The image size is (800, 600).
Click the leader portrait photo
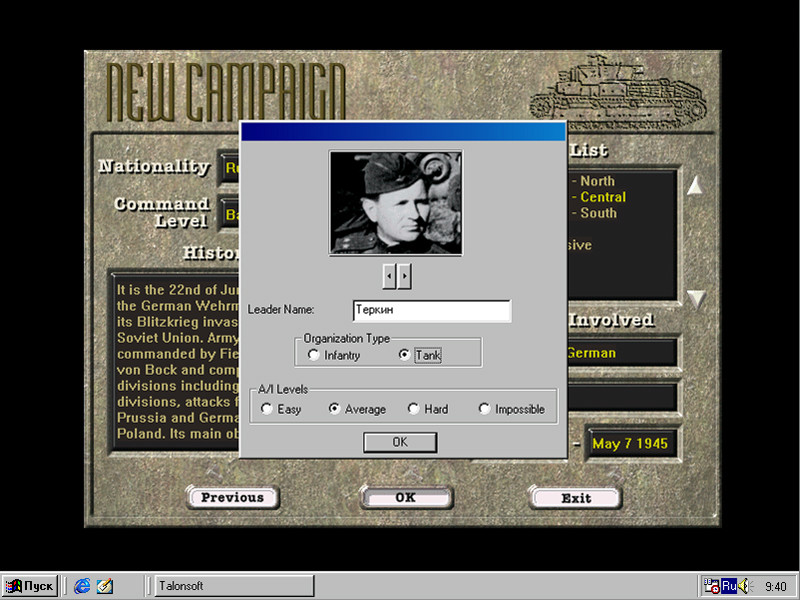click(x=396, y=203)
